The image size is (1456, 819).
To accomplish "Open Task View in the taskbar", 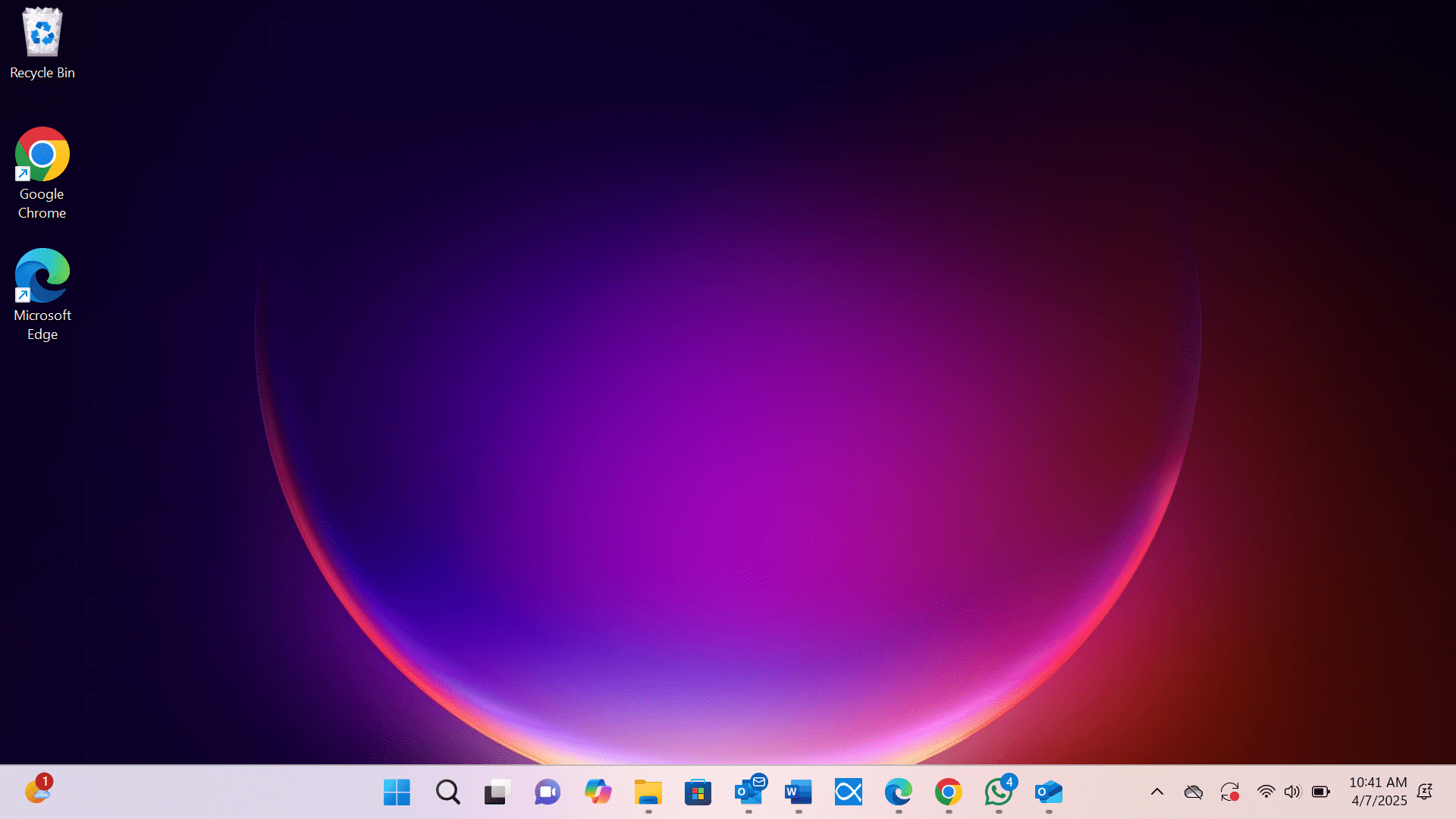I will pos(497,792).
